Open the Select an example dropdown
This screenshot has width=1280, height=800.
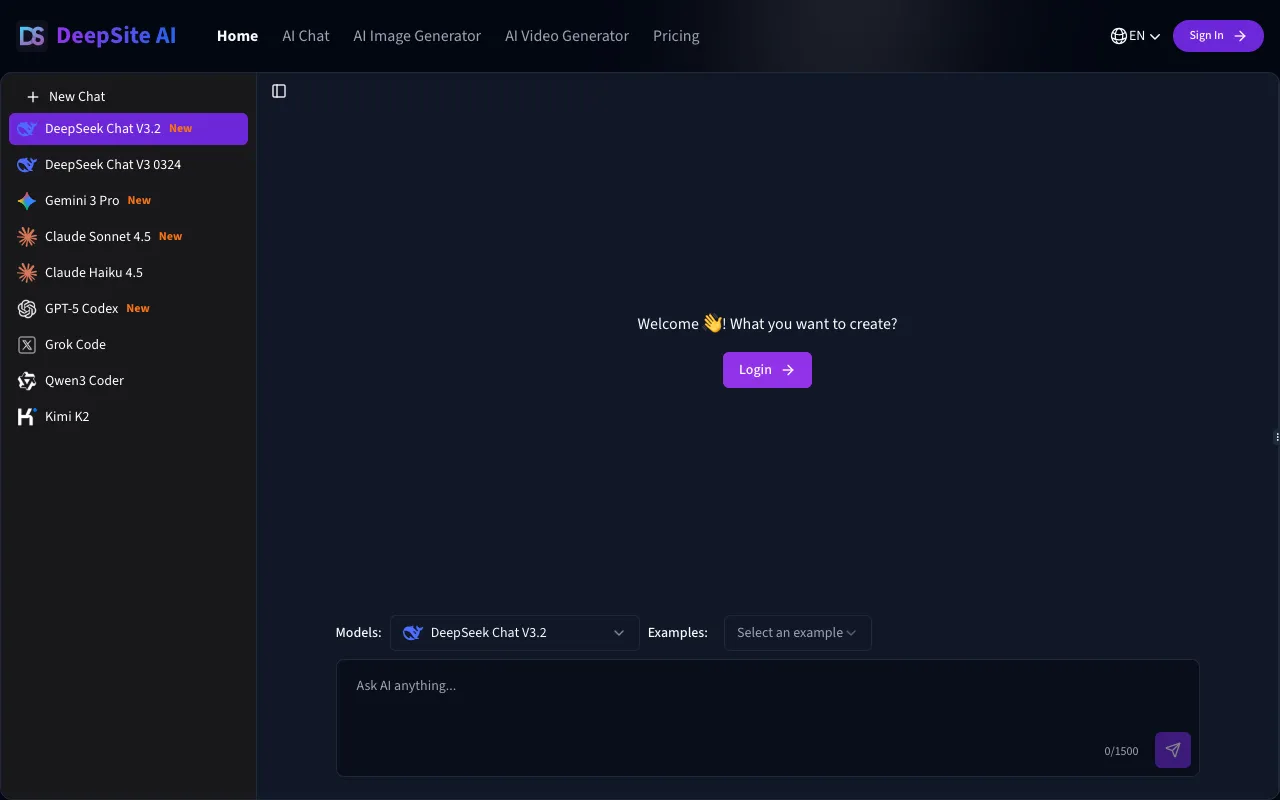tap(797, 632)
